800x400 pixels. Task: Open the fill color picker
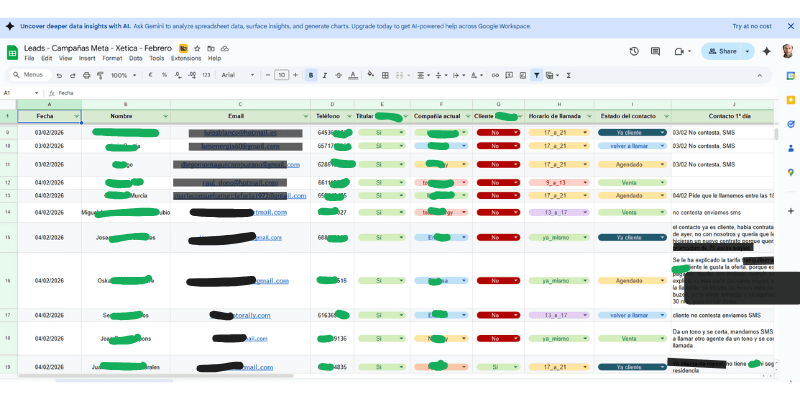pyautogui.click(x=371, y=76)
